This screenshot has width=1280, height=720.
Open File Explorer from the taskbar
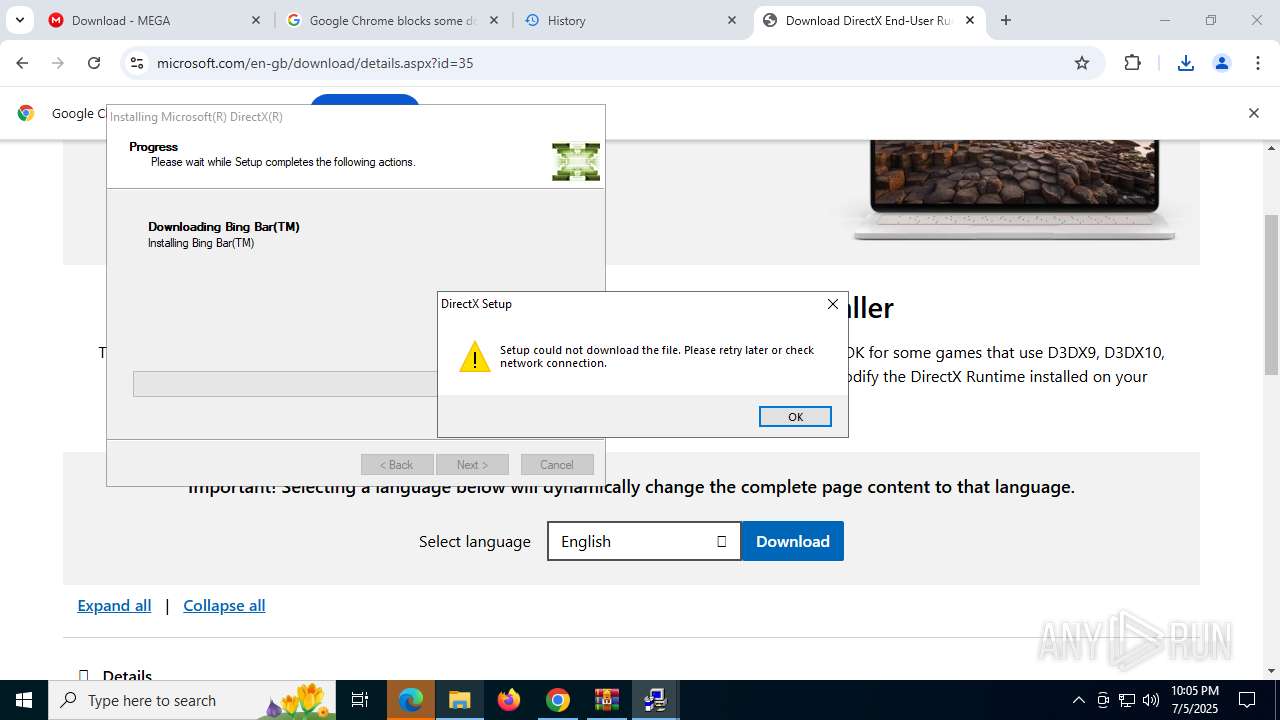point(459,700)
